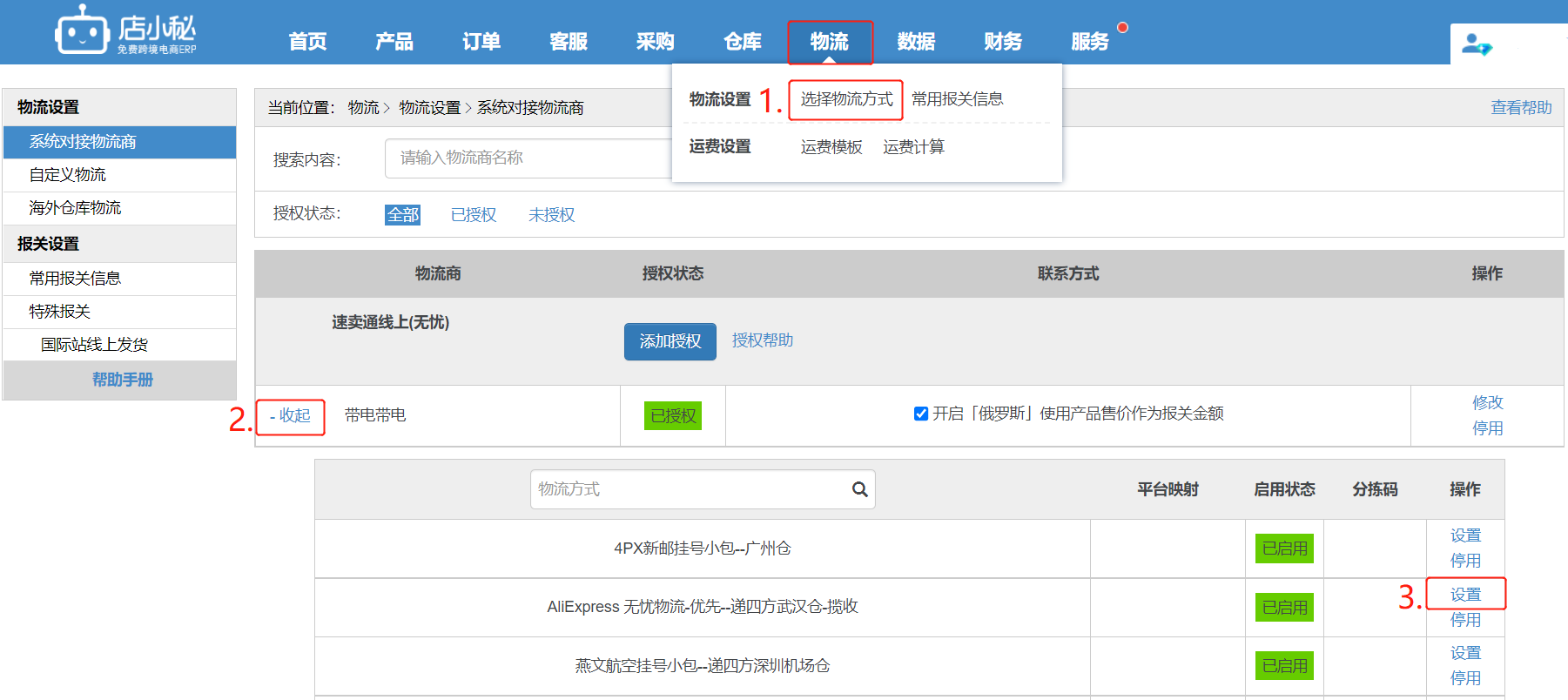The width and height of the screenshot is (1568, 700).
Task: Click the 分拣码 column header
Action: (1375, 489)
